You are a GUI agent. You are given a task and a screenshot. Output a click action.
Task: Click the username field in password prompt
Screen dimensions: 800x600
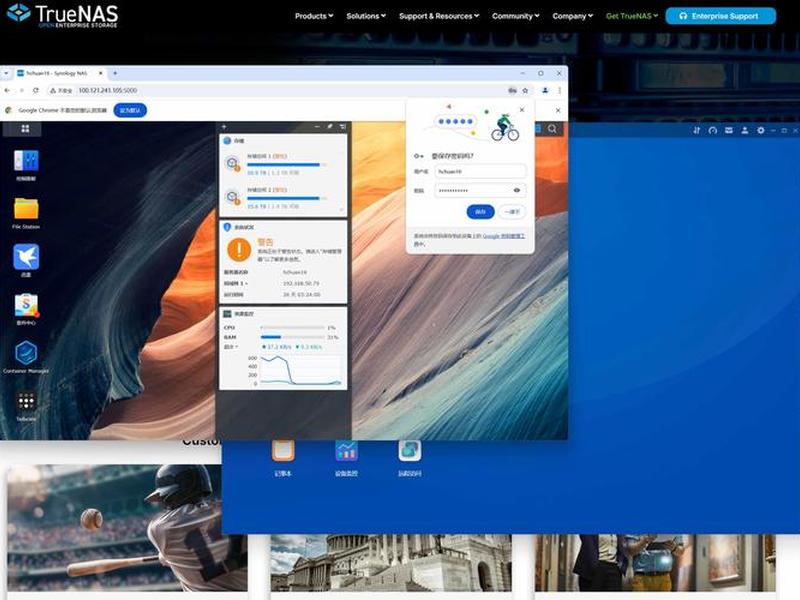coord(480,171)
